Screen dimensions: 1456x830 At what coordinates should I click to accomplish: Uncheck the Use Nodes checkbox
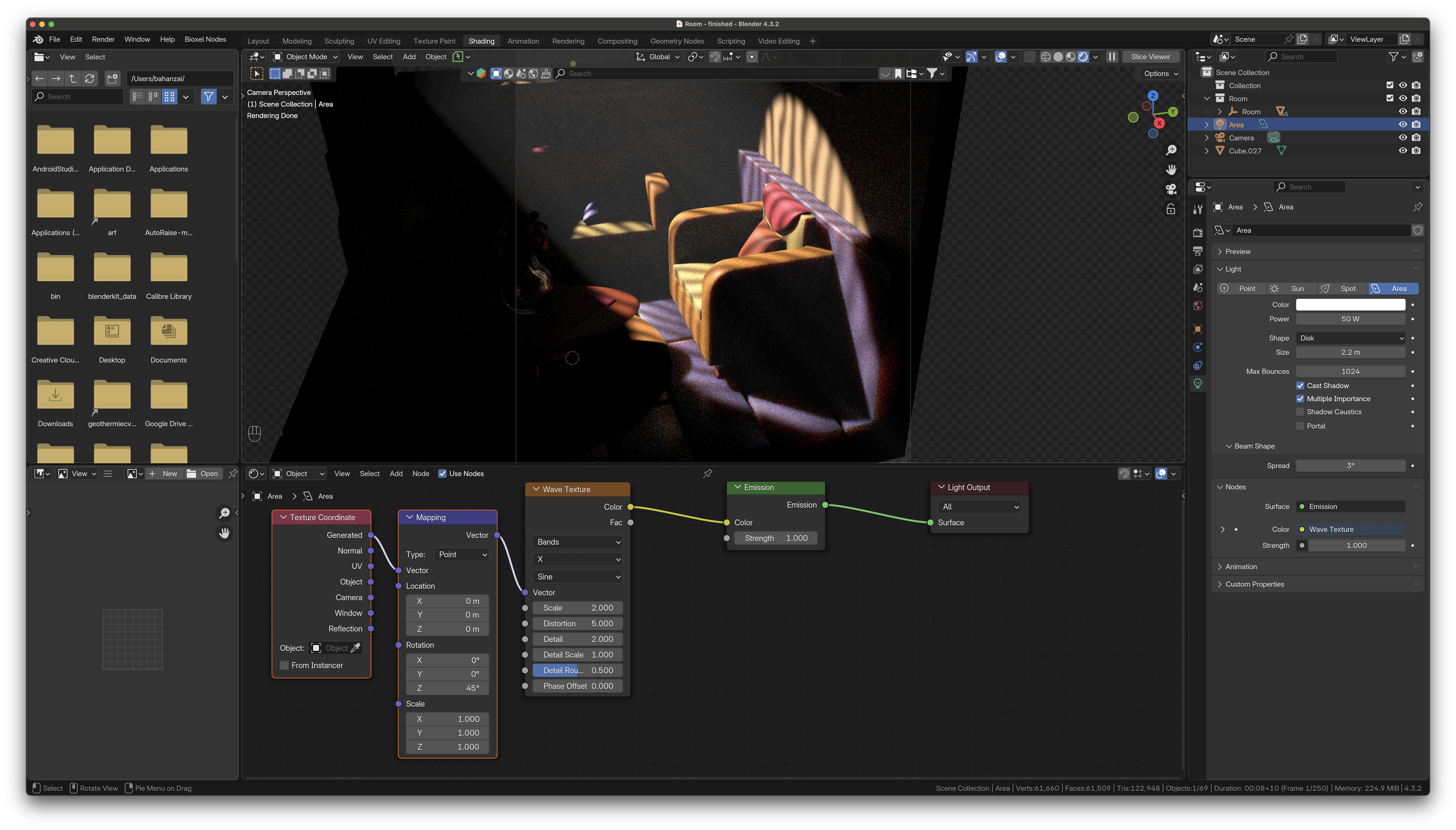coord(442,474)
